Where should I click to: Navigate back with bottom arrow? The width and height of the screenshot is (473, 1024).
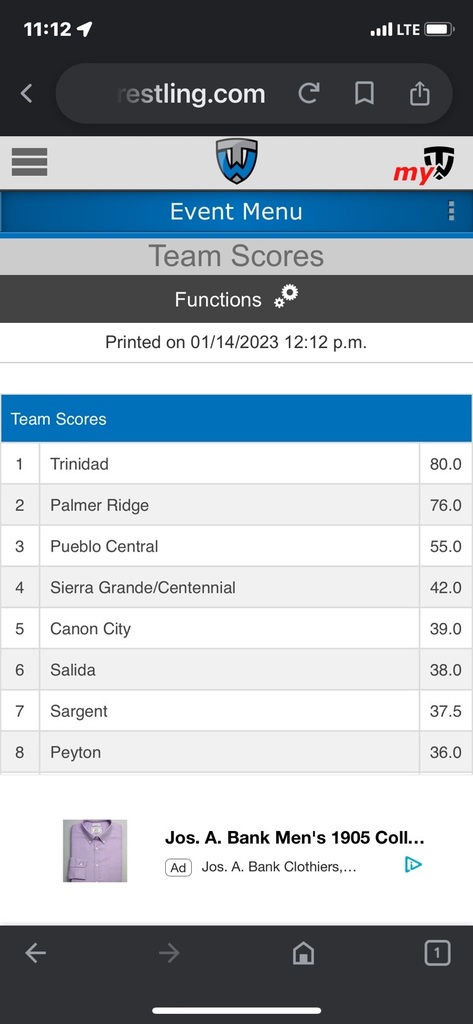pyautogui.click(x=35, y=954)
